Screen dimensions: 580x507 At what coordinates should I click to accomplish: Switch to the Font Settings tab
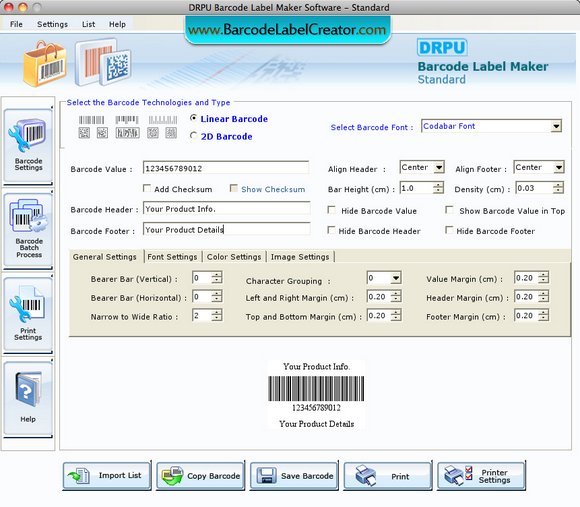172,257
